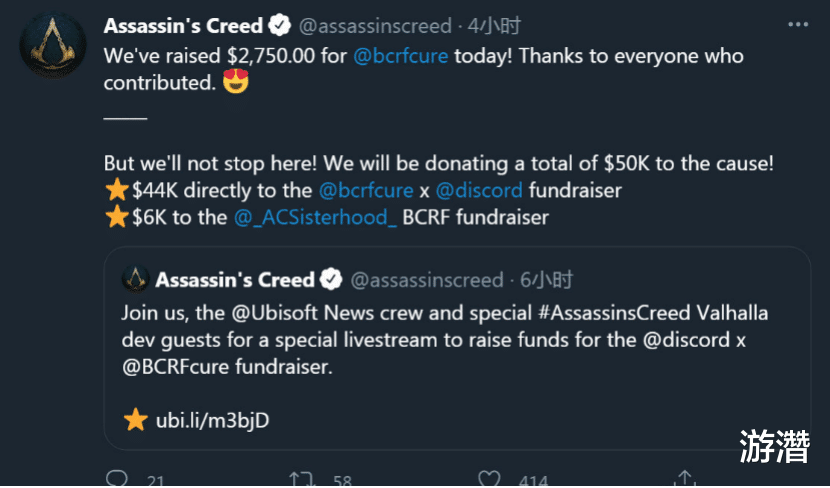Click the Assassin's Creed name on main tweet
830x488 pixels.
(184, 25)
